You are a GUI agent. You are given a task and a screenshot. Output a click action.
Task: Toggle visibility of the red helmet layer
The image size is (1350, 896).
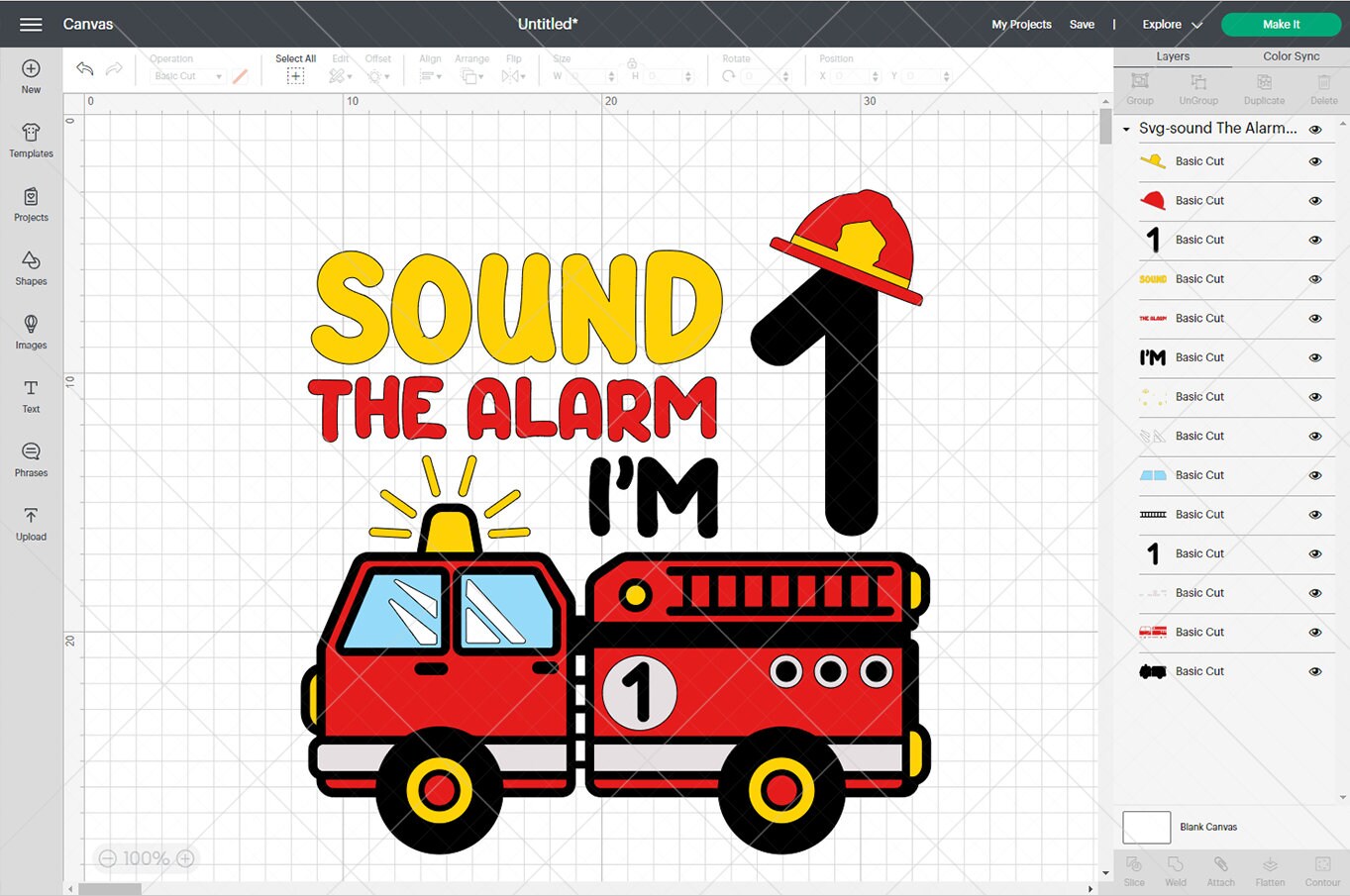[1315, 200]
